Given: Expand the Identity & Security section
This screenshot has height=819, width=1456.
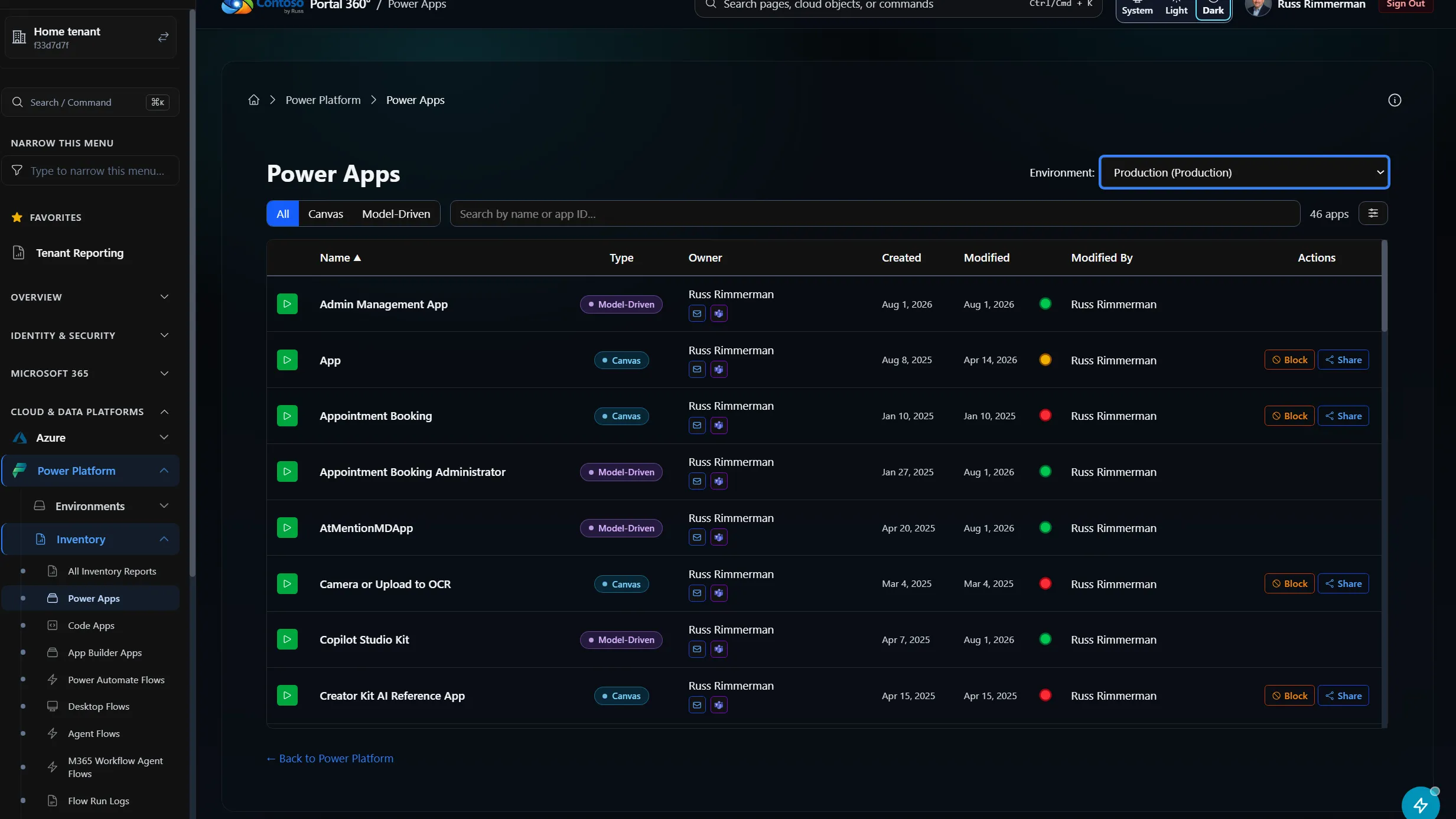Looking at the screenshot, I should (x=90, y=335).
